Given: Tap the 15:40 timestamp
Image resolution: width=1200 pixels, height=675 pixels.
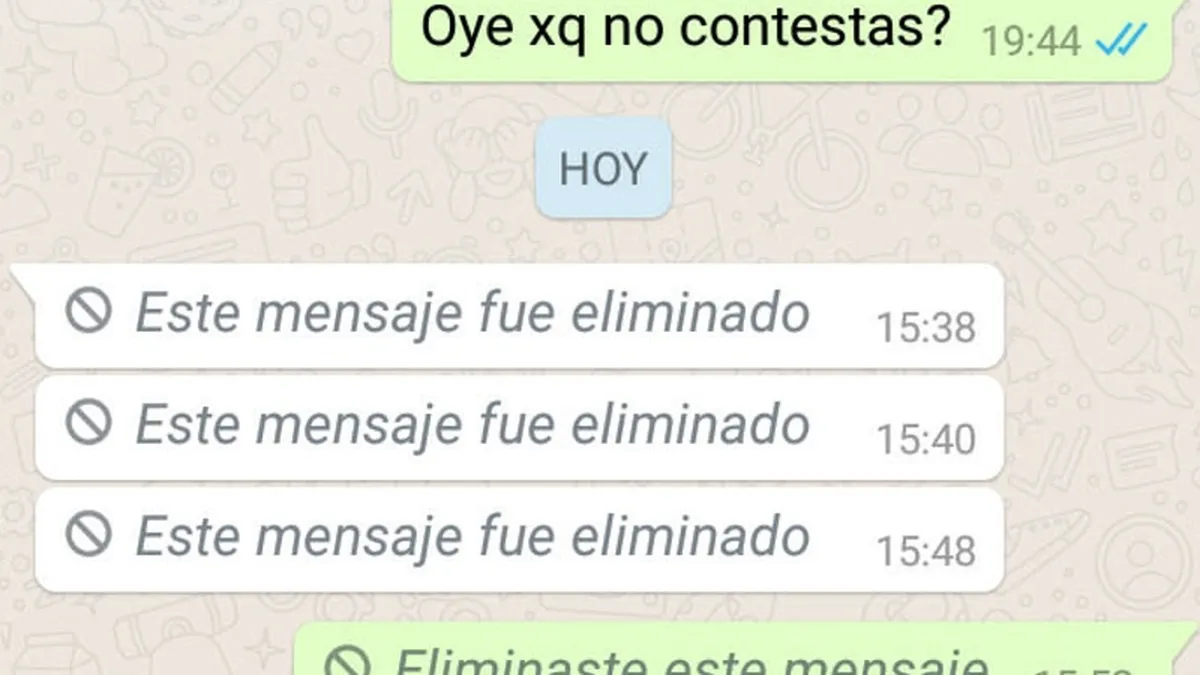Looking at the screenshot, I should tap(926, 439).
